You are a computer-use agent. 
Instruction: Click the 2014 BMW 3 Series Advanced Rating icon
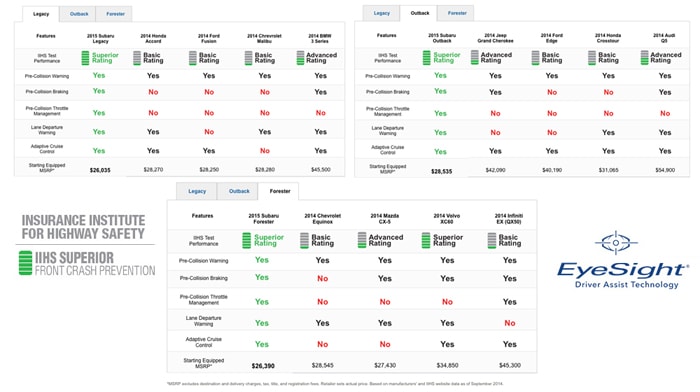(300, 58)
